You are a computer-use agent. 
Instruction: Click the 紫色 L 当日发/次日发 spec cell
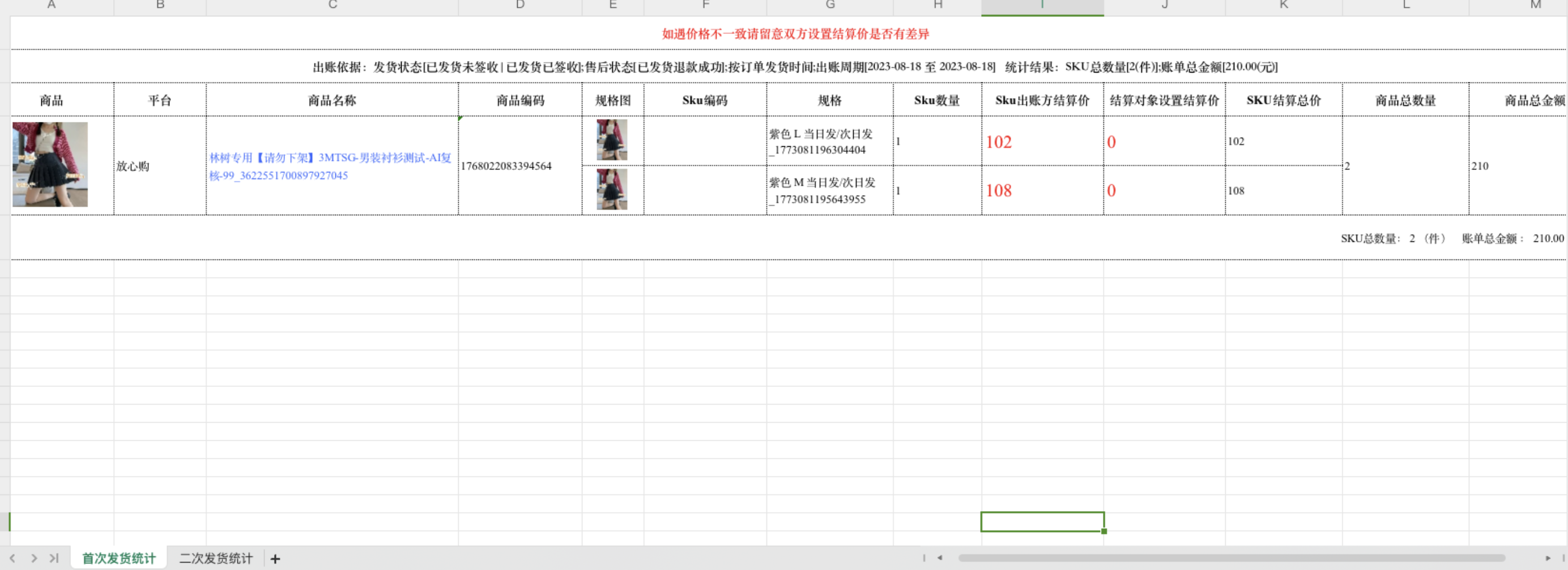coord(830,141)
